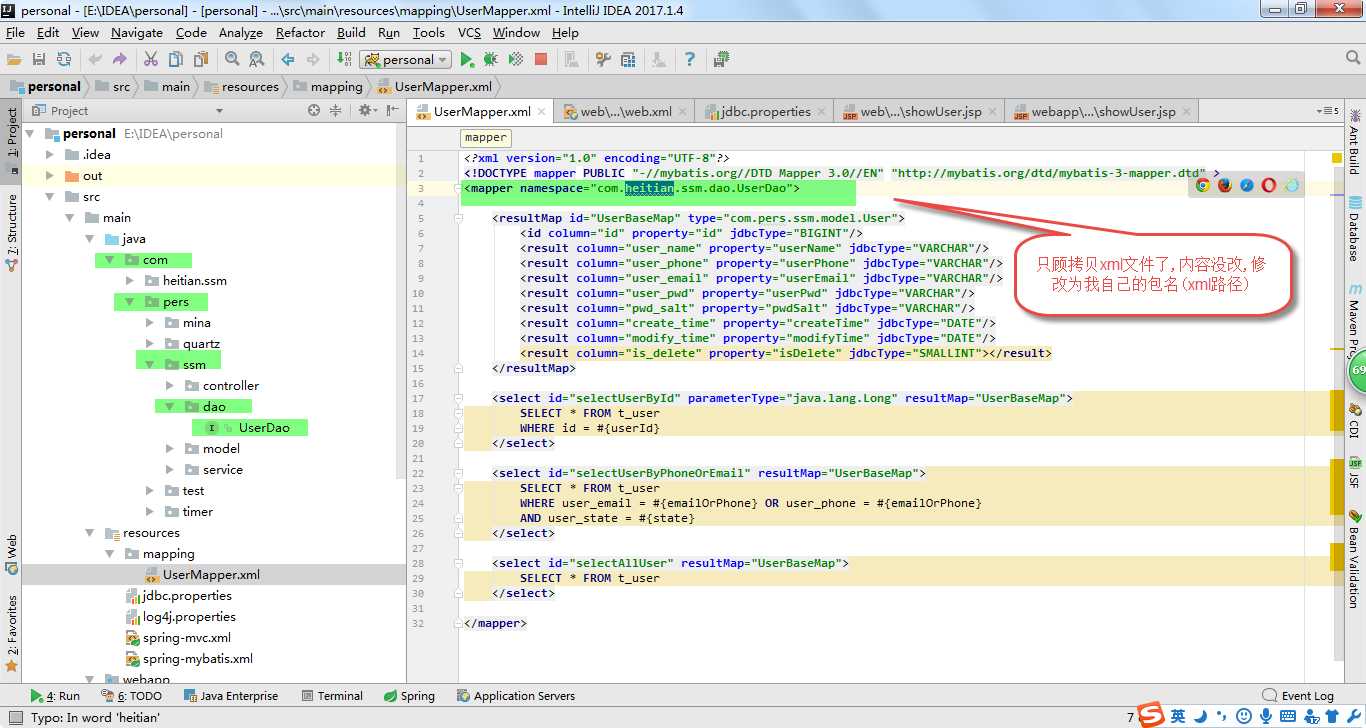Fold the resultMap block in editor gutter
This screenshot has width=1366, height=728.
[458, 218]
